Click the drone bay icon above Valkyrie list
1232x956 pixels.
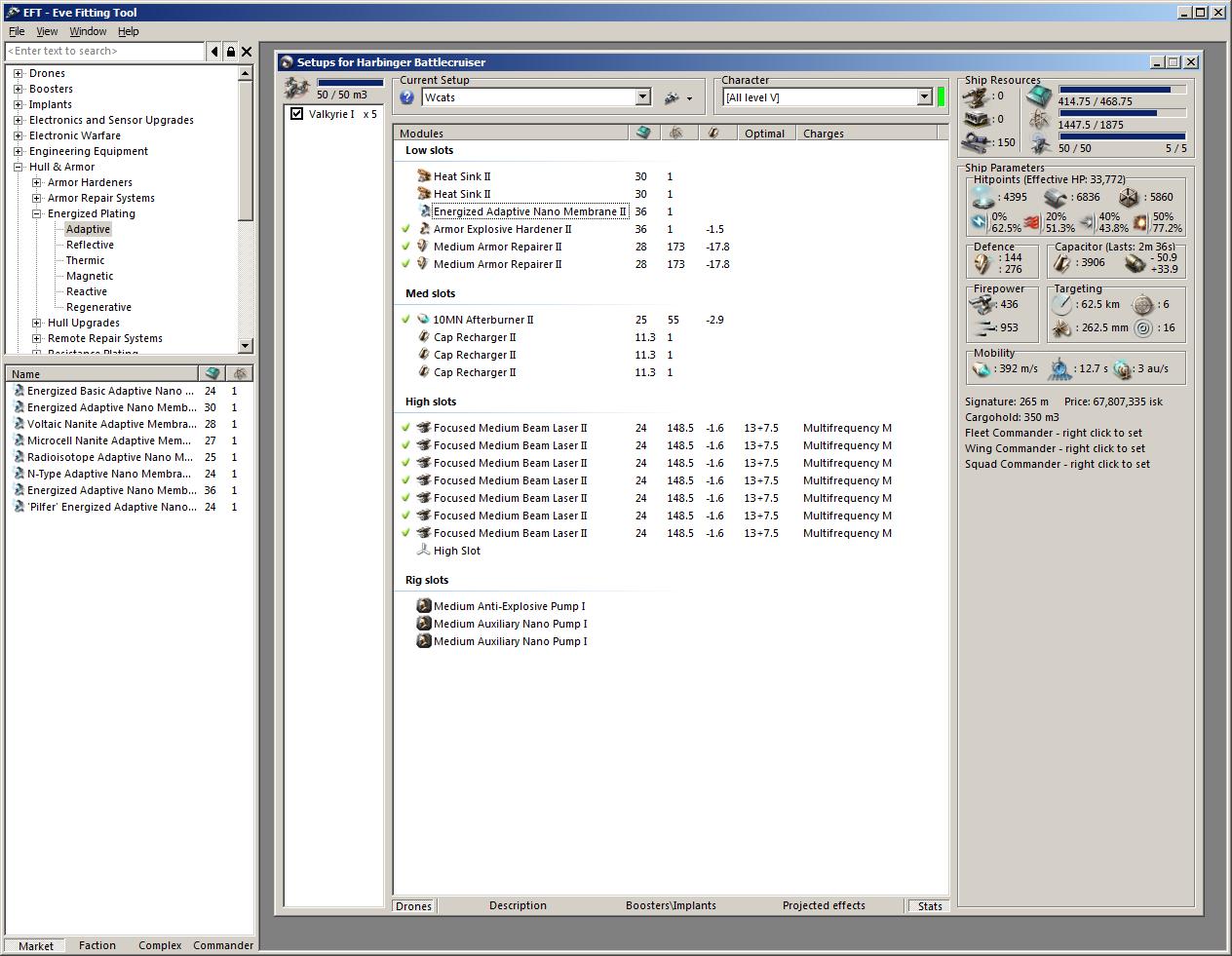click(297, 89)
